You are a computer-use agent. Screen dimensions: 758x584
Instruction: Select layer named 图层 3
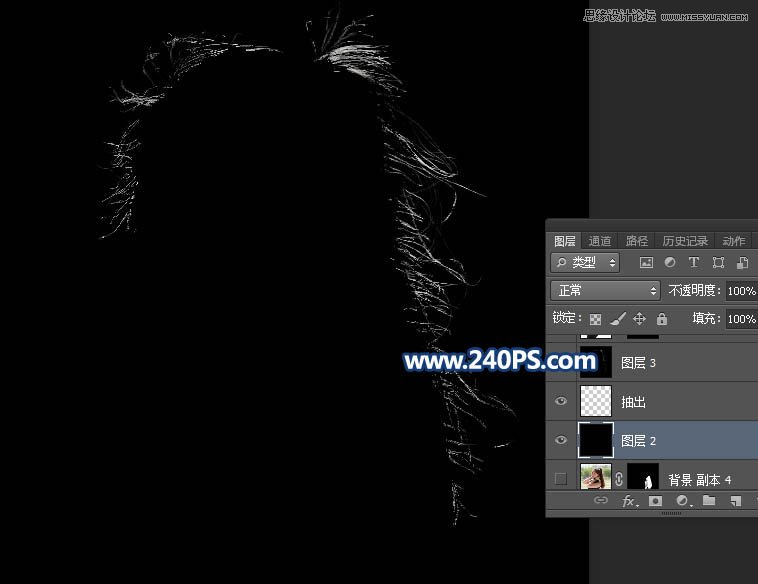point(638,363)
